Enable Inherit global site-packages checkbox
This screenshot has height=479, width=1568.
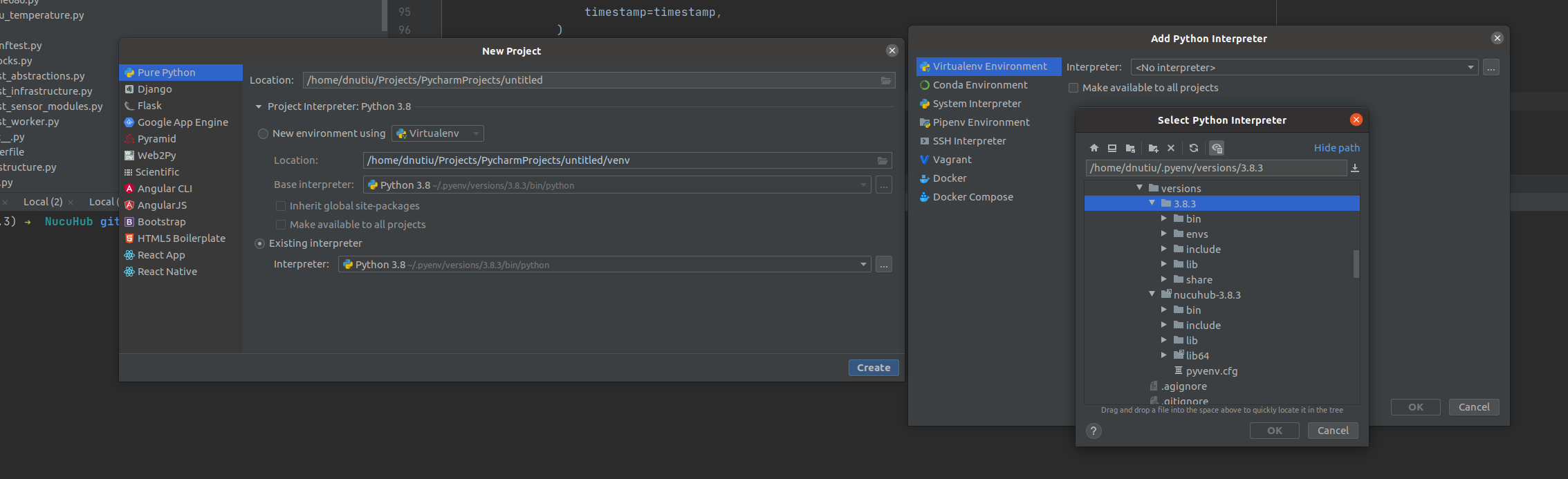pos(281,206)
